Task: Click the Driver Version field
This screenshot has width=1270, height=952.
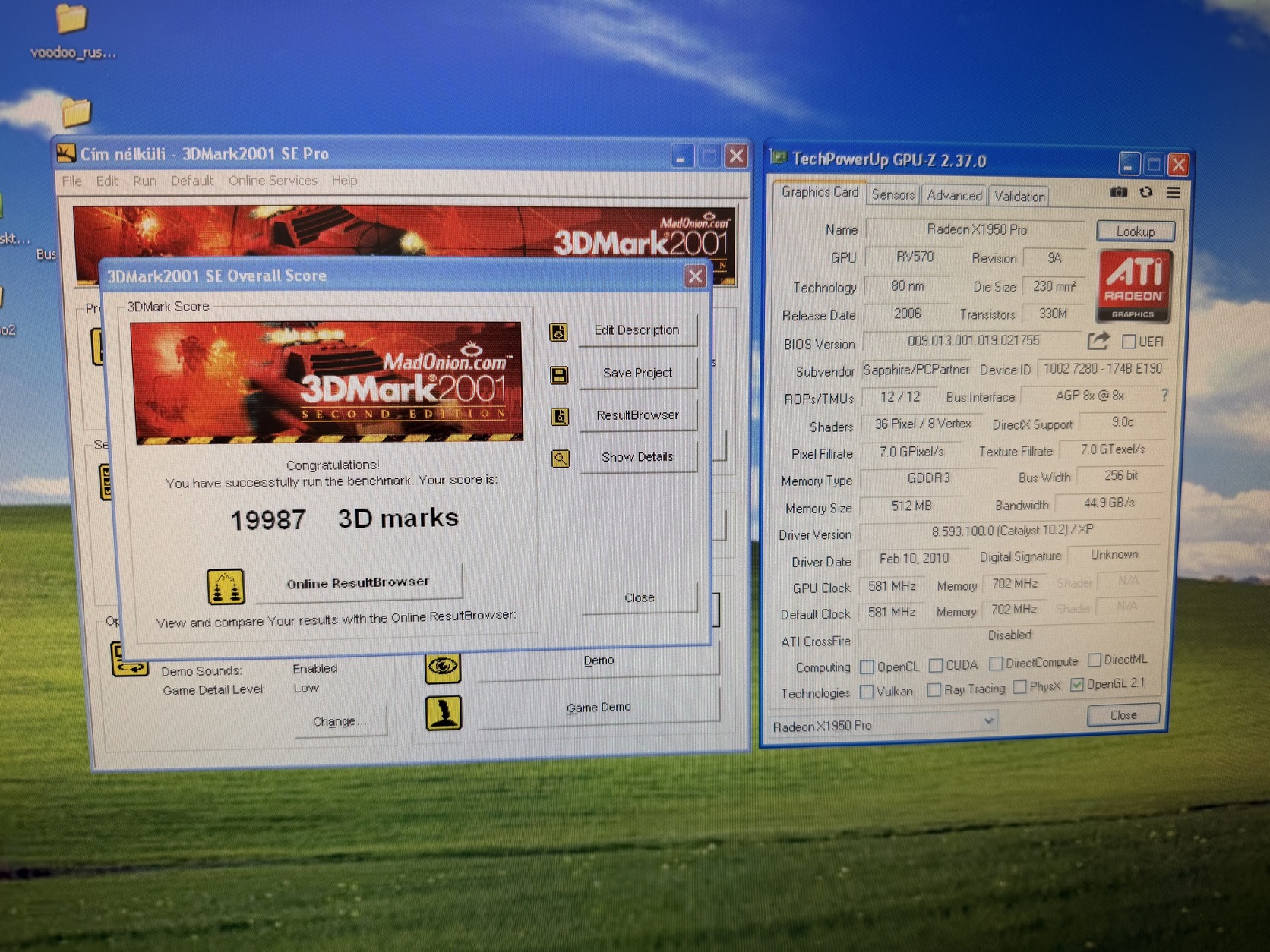Action: pyautogui.click(x=1012, y=530)
